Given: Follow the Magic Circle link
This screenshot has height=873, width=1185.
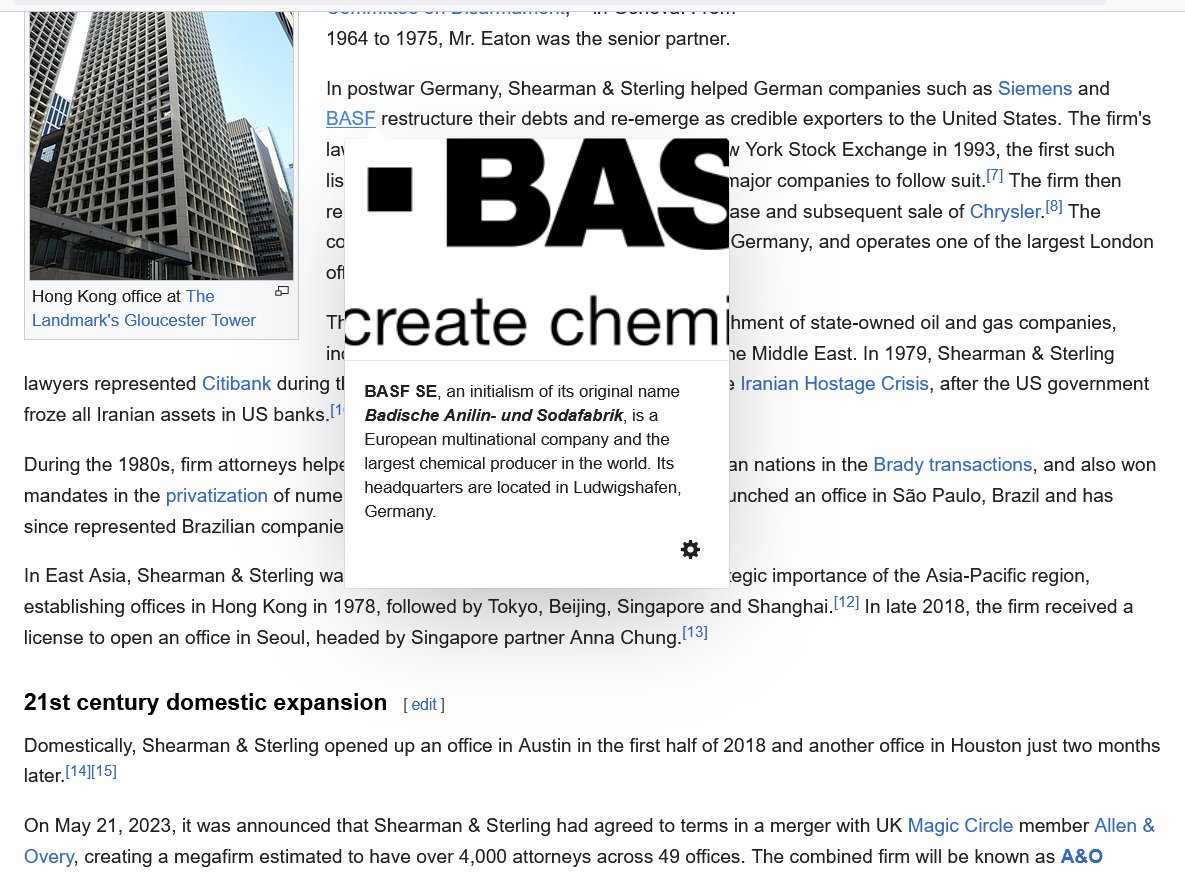Looking at the screenshot, I should (x=960, y=825).
